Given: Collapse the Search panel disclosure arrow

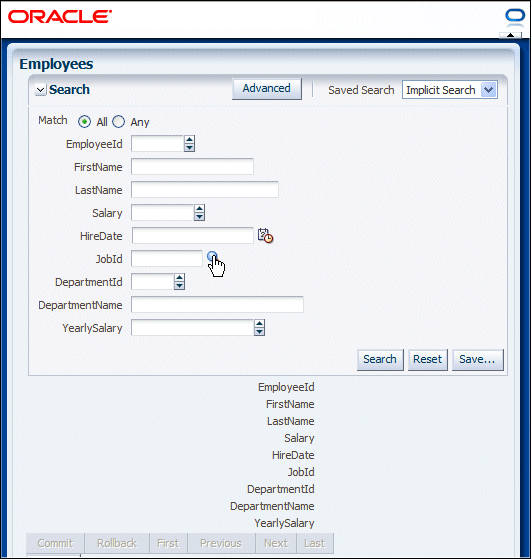Looking at the screenshot, I should click(x=41, y=90).
